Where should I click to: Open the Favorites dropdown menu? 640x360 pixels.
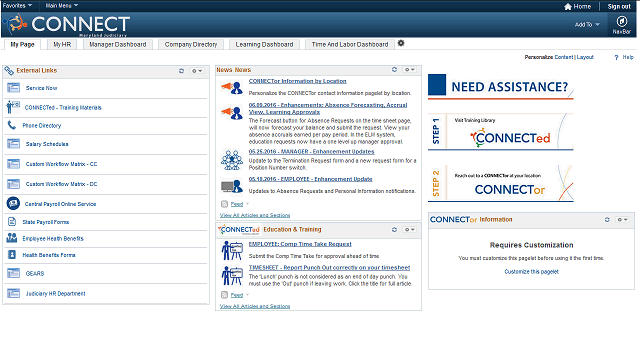[x=17, y=6]
